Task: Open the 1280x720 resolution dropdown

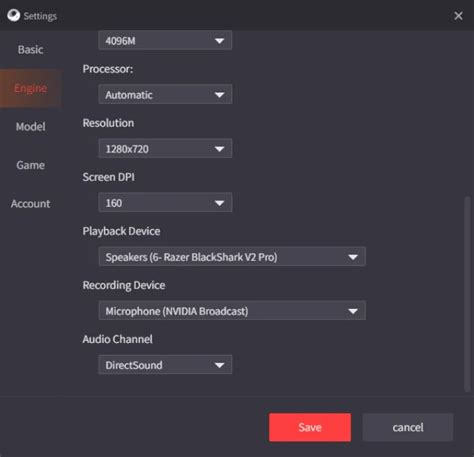Action: [x=165, y=148]
